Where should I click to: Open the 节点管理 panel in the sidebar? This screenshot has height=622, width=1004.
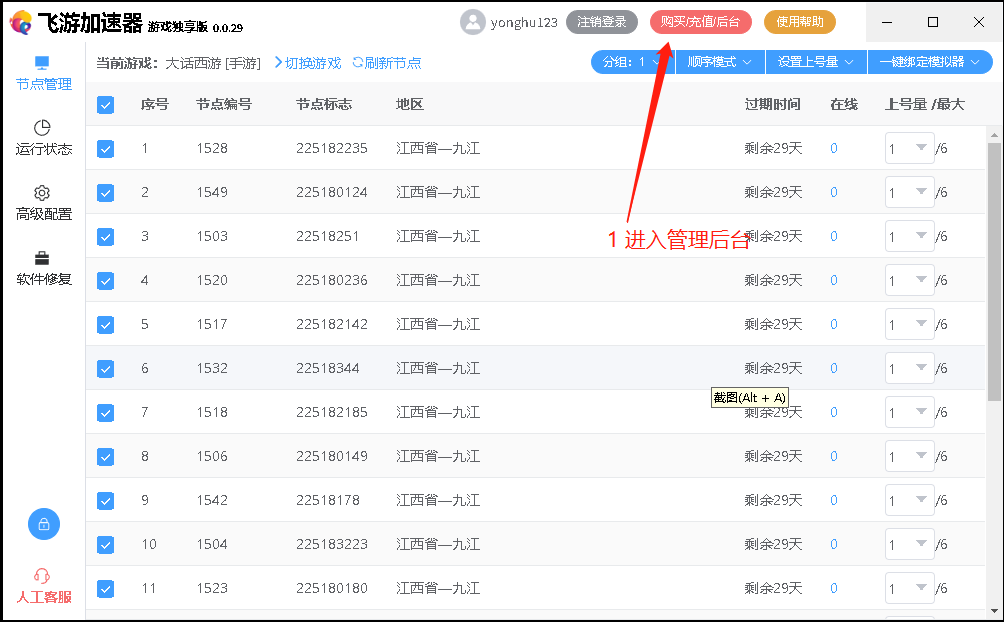click(43, 72)
